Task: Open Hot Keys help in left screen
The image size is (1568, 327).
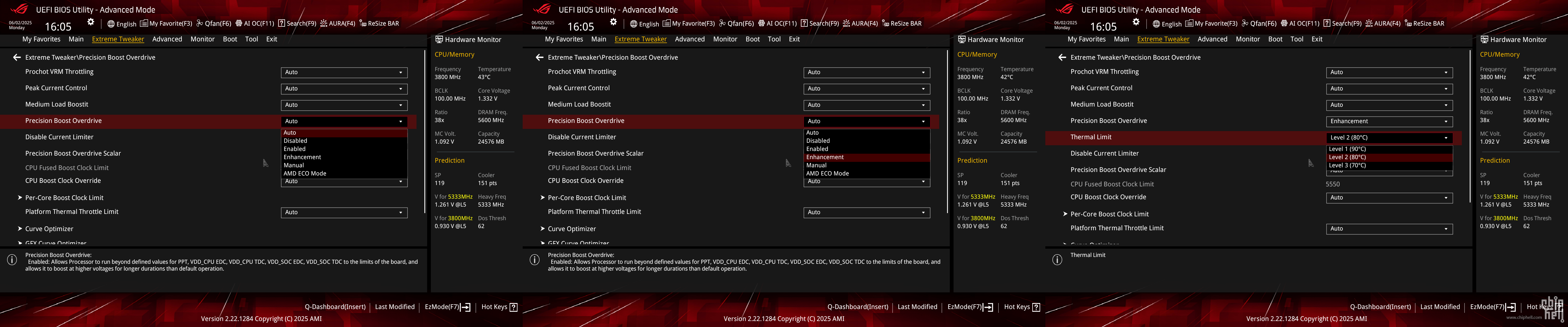Action: (499, 307)
